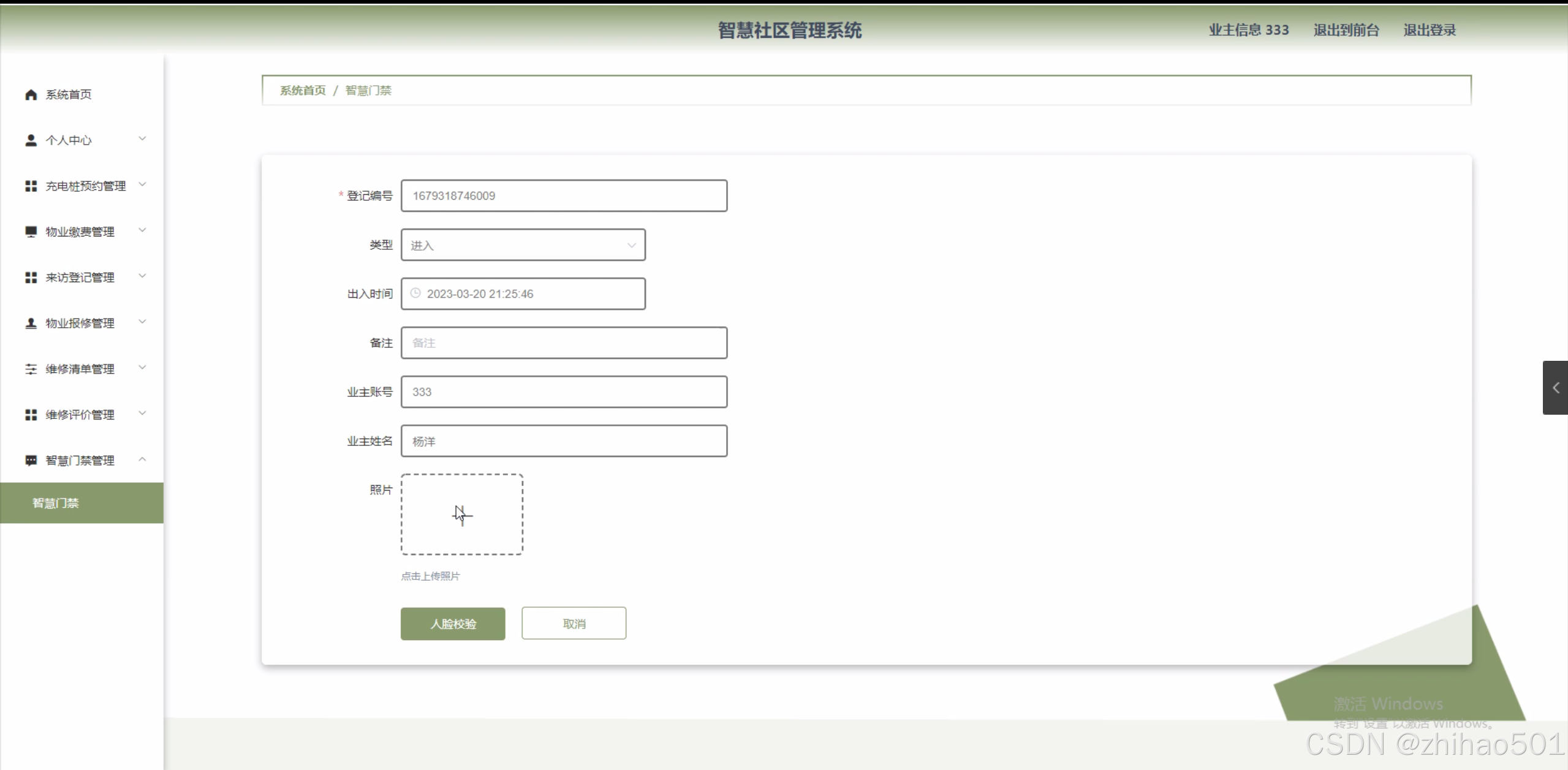Expand the 维修评价管理 chevron
This screenshot has width=1568, height=770.
[x=142, y=413]
